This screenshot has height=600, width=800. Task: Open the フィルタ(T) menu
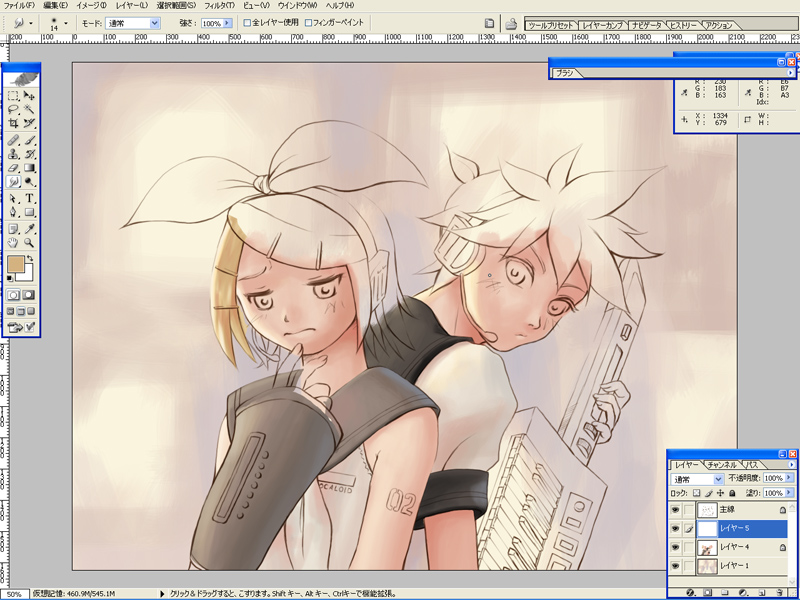point(219,5)
